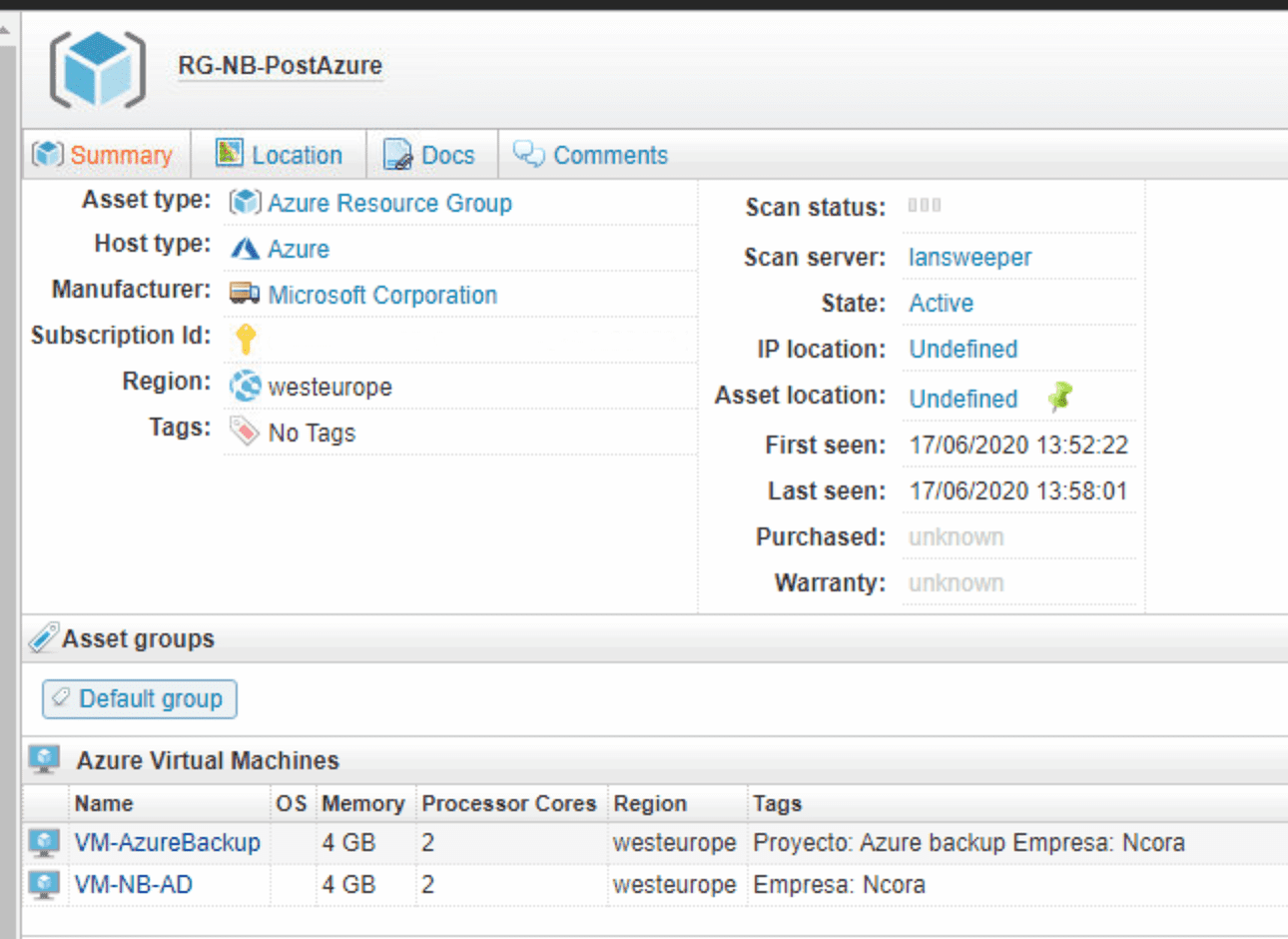Switch to the Location tab
The image size is (1288, 939).
(280, 155)
